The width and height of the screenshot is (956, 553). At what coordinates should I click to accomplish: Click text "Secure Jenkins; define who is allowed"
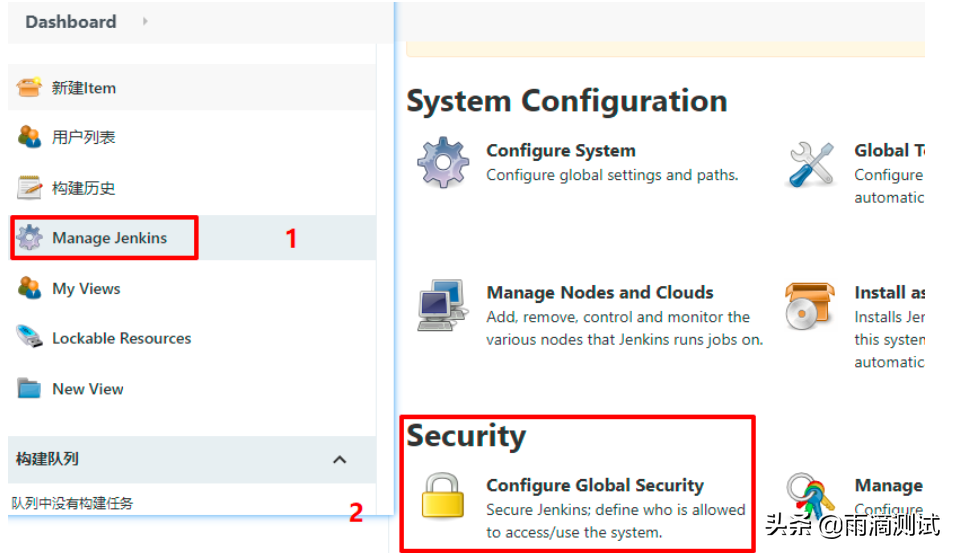[616, 510]
